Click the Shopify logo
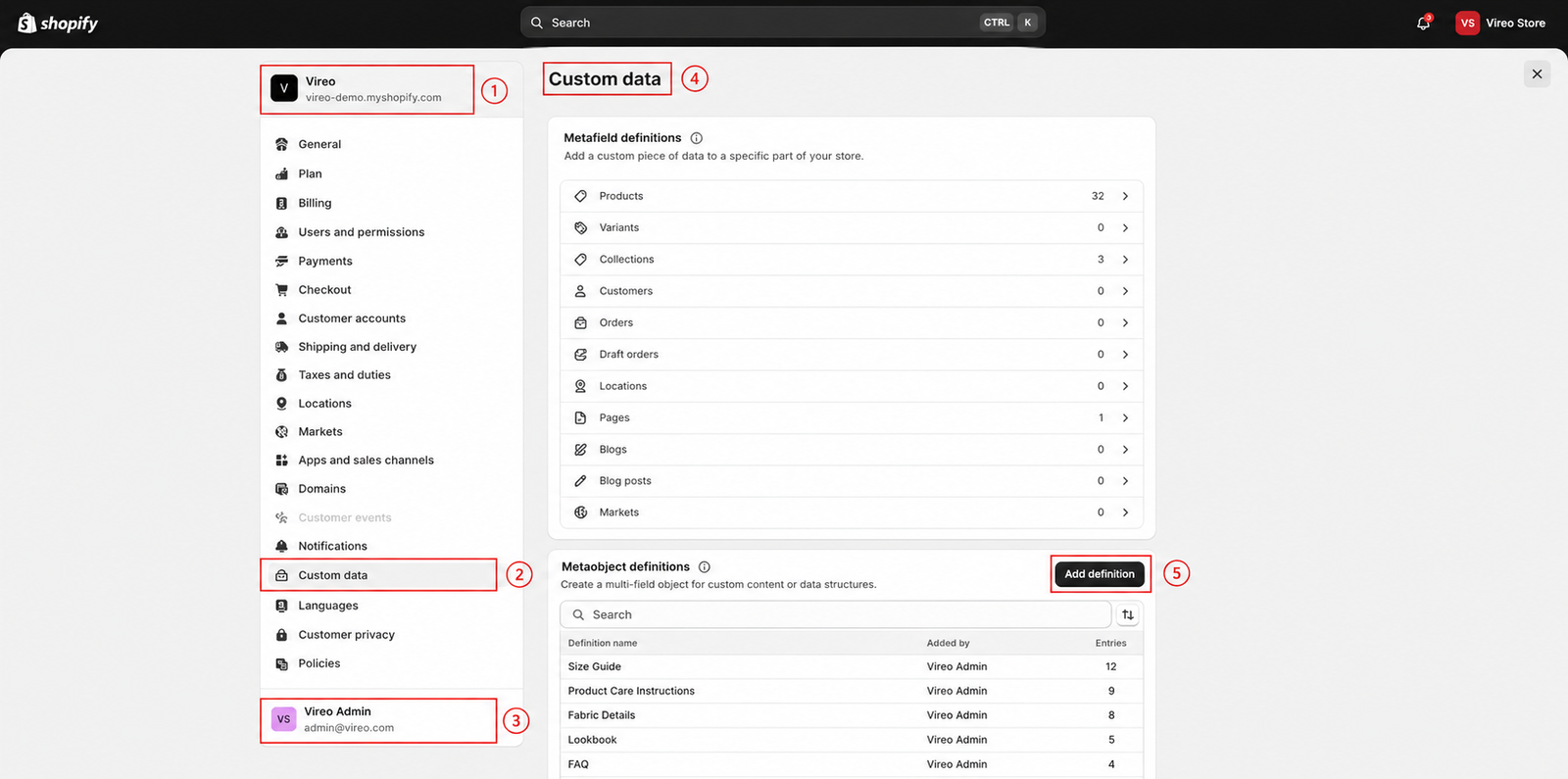The height and width of the screenshot is (779, 1568). coord(58,23)
